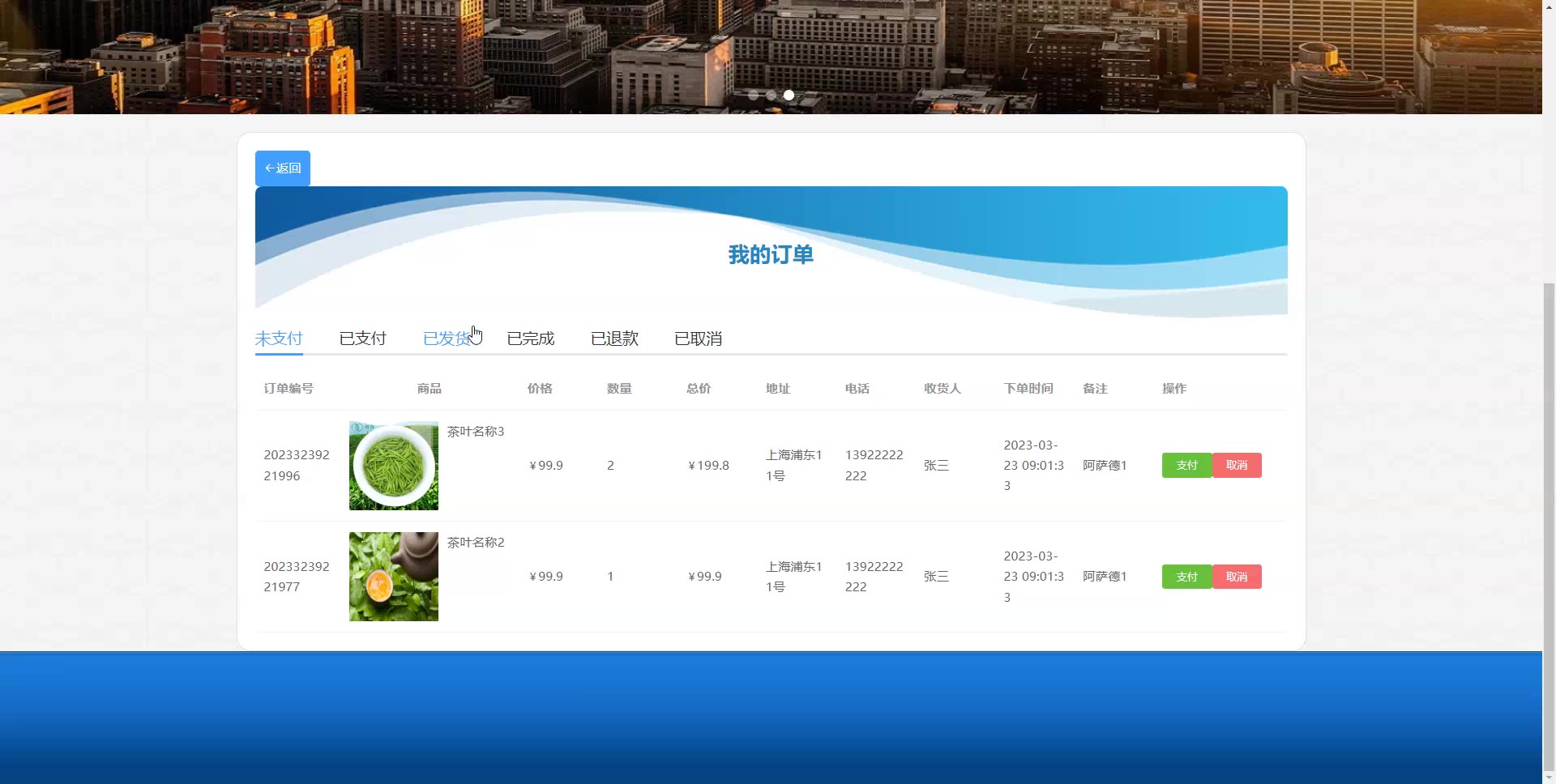The height and width of the screenshot is (784, 1556).
Task: Select the 已退款 tab
Action: point(614,339)
